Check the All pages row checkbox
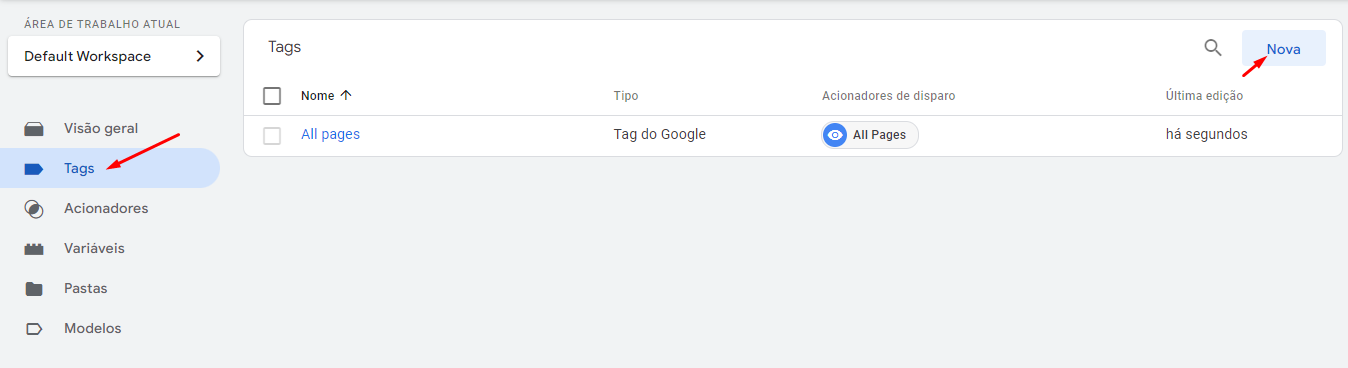Viewport: 1348px width, 368px height. (272, 135)
